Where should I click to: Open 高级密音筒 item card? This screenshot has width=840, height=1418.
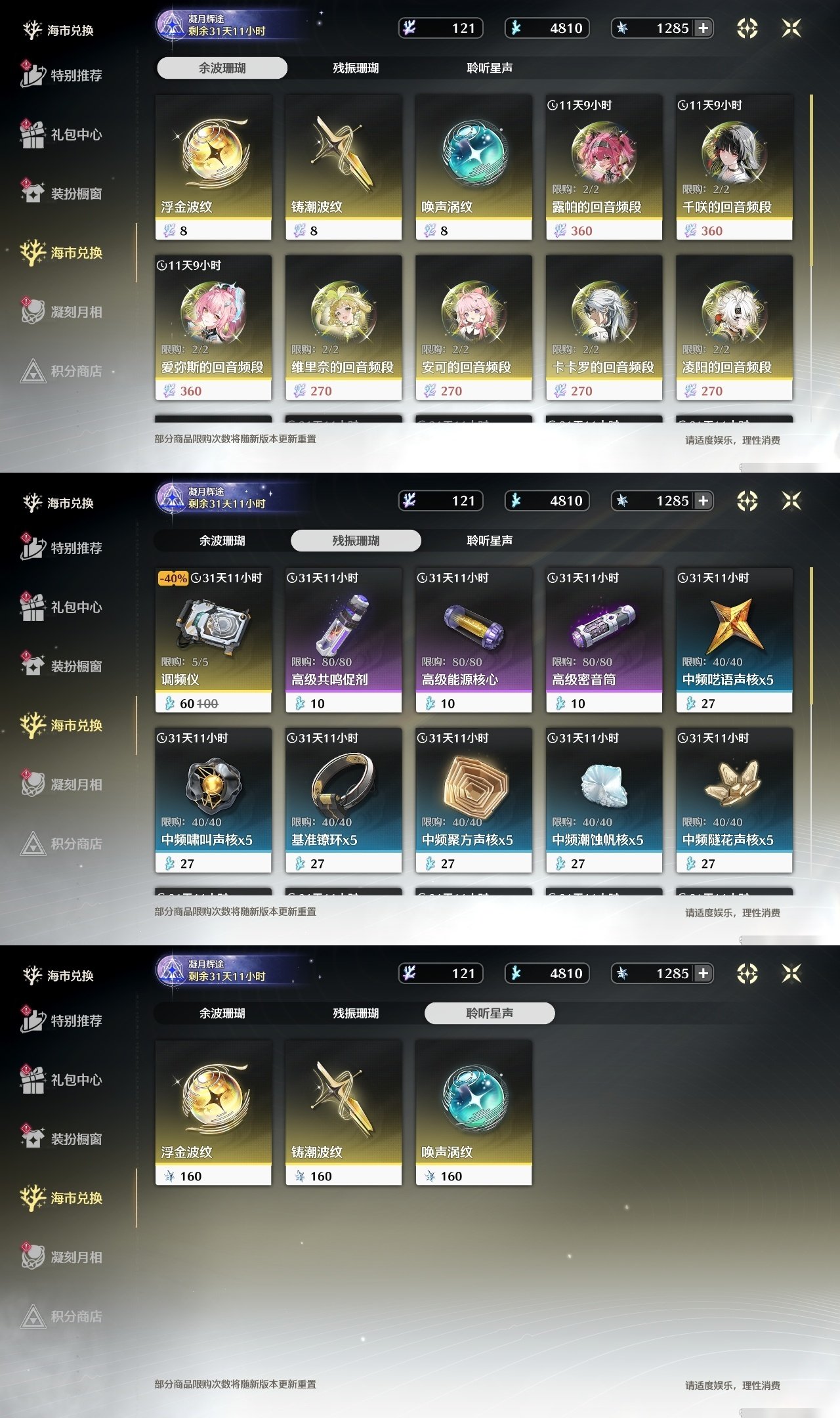(604, 640)
